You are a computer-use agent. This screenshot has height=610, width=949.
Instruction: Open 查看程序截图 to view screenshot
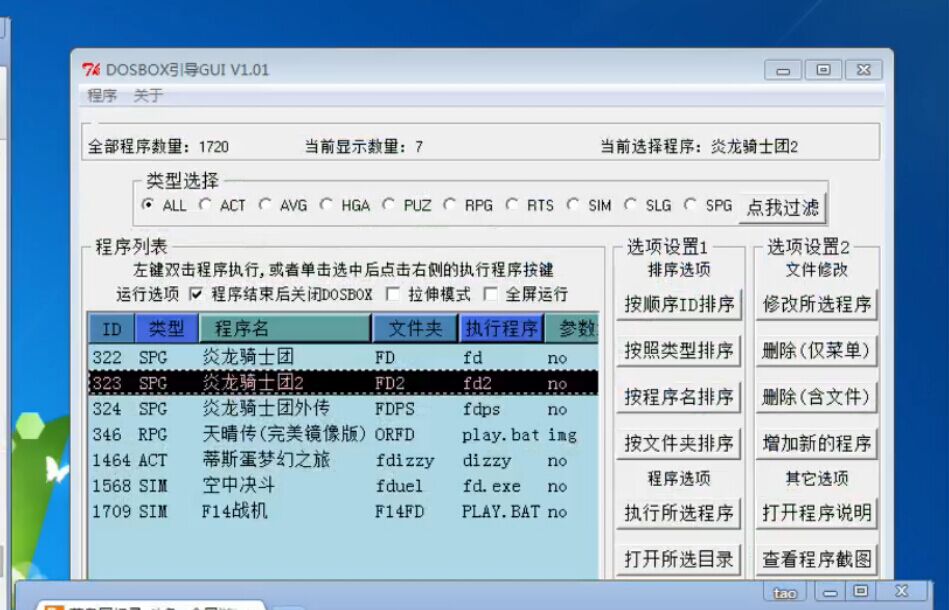[x=816, y=559]
